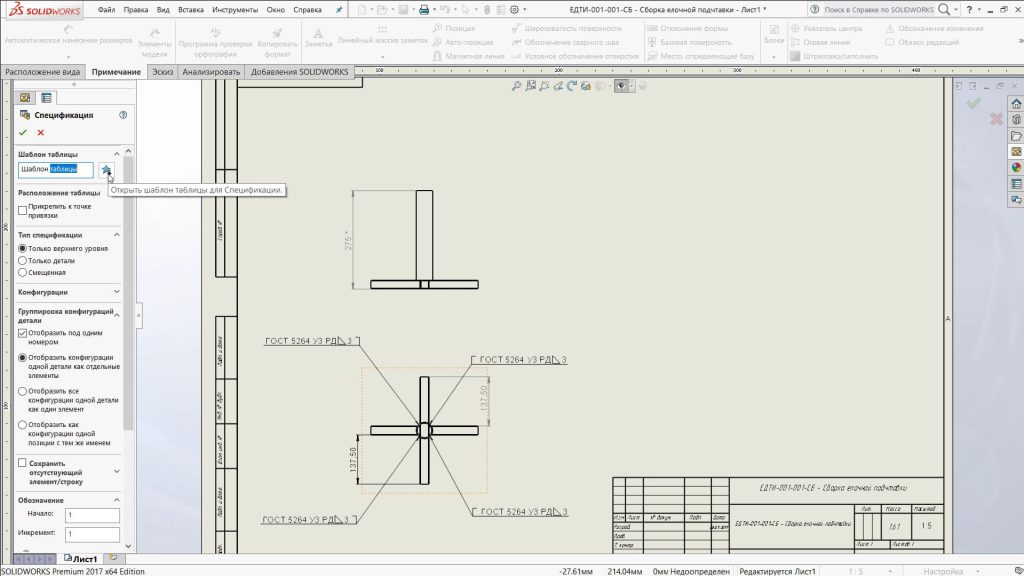The height and width of the screenshot is (576, 1024).
Task: Expand the command manager overflow chevron
Action: 1021,41
